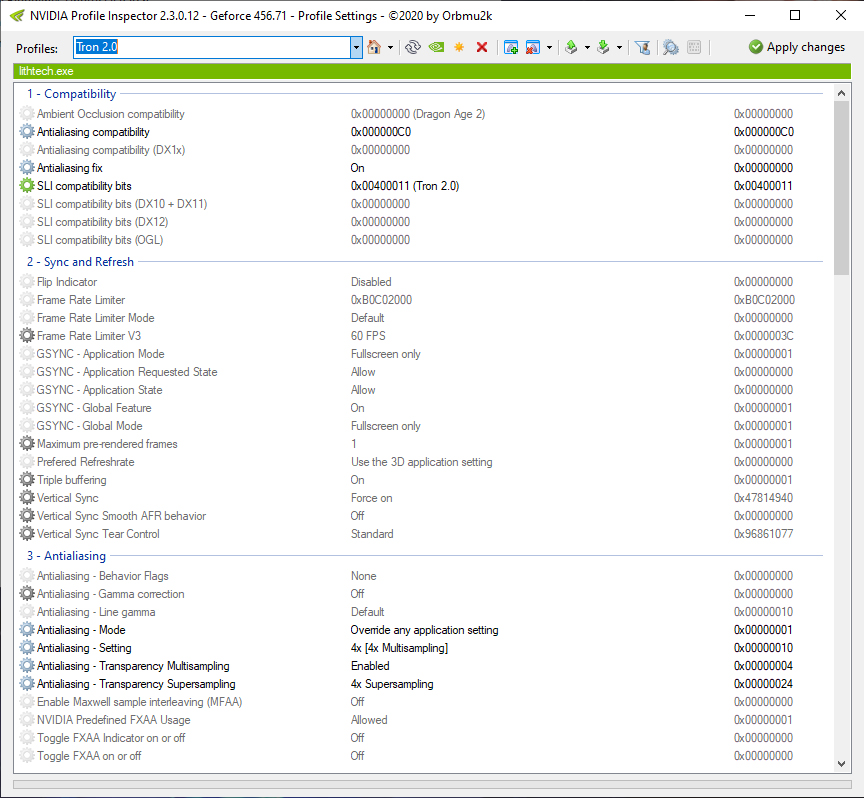Go back to the global profile (home icon)
This screenshot has height=798, width=864.
click(374, 47)
